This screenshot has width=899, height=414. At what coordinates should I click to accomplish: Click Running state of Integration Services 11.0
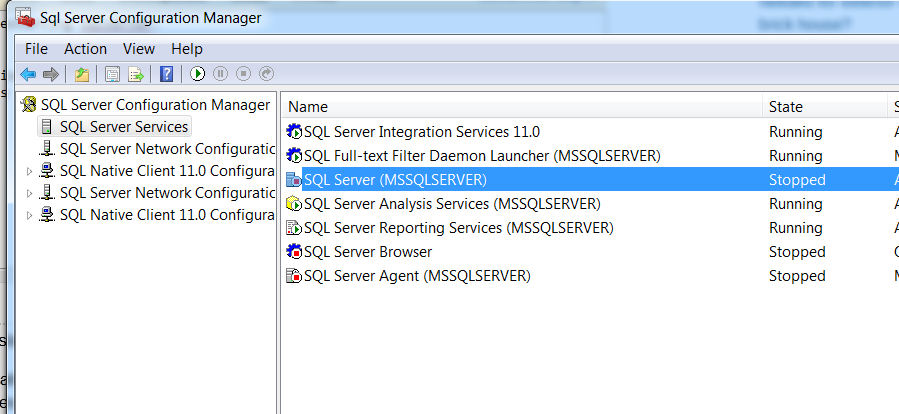pyautogui.click(x=796, y=132)
